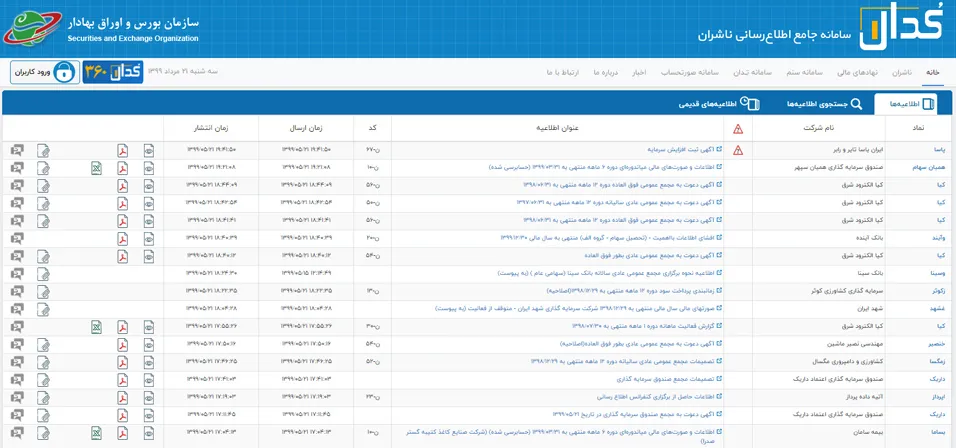Open the attachment icon in the غشهد row
Viewport: 956px width, 448px height.
point(43,310)
